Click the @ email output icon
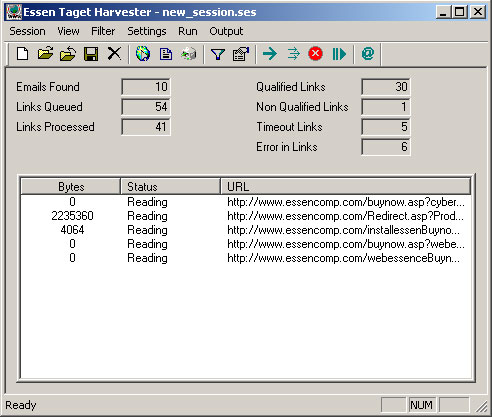492x417 pixels. pos(368,54)
